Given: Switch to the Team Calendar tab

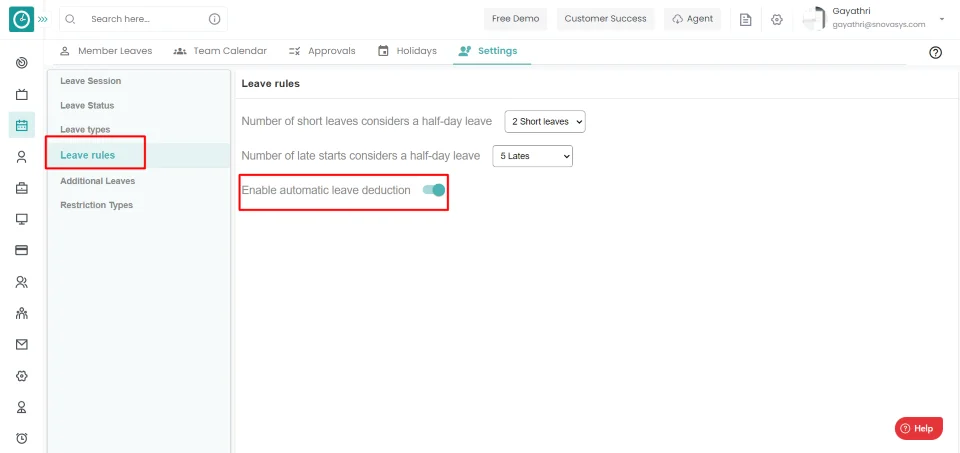Looking at the screenshot, I should coord(220,51).
